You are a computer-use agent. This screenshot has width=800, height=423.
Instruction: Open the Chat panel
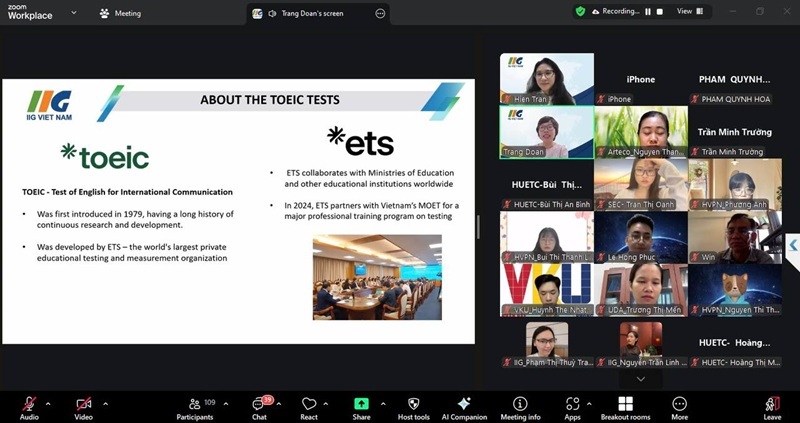pyautogui.click(x=259, y=408)
